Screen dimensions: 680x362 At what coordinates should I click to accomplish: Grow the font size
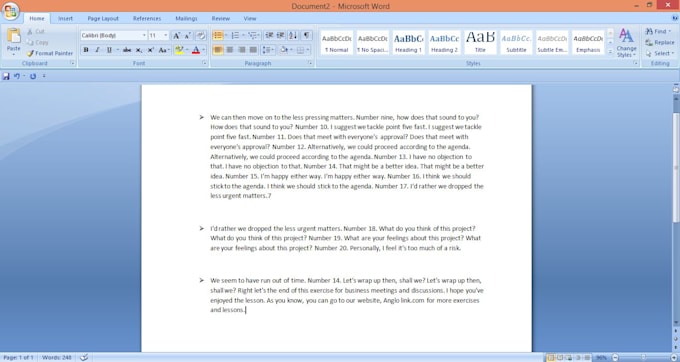[x=177, y=36]
